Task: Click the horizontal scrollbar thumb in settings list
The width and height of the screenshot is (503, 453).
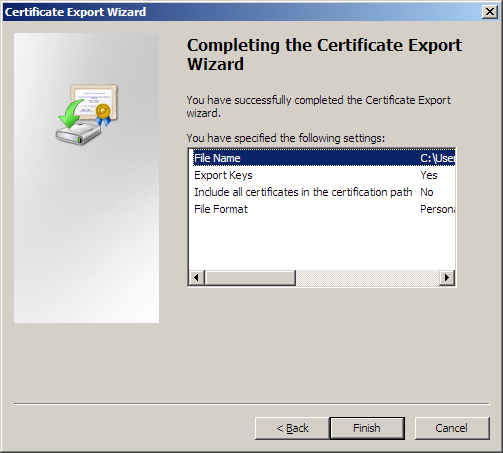Action: [x=250, y=277]
